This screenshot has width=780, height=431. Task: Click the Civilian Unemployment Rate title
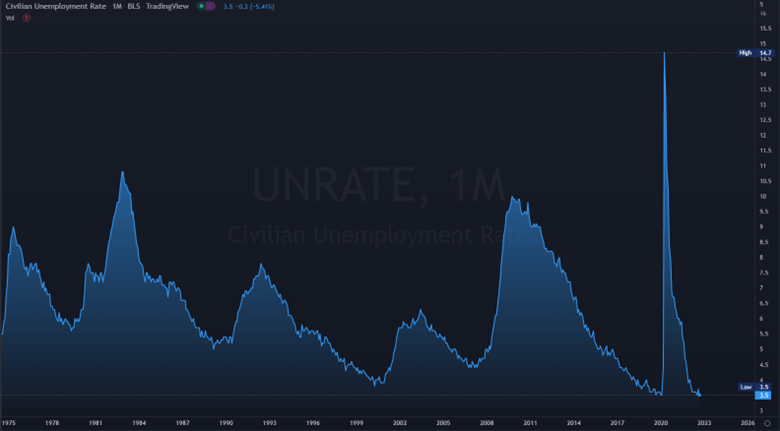(x=56, y=6)
